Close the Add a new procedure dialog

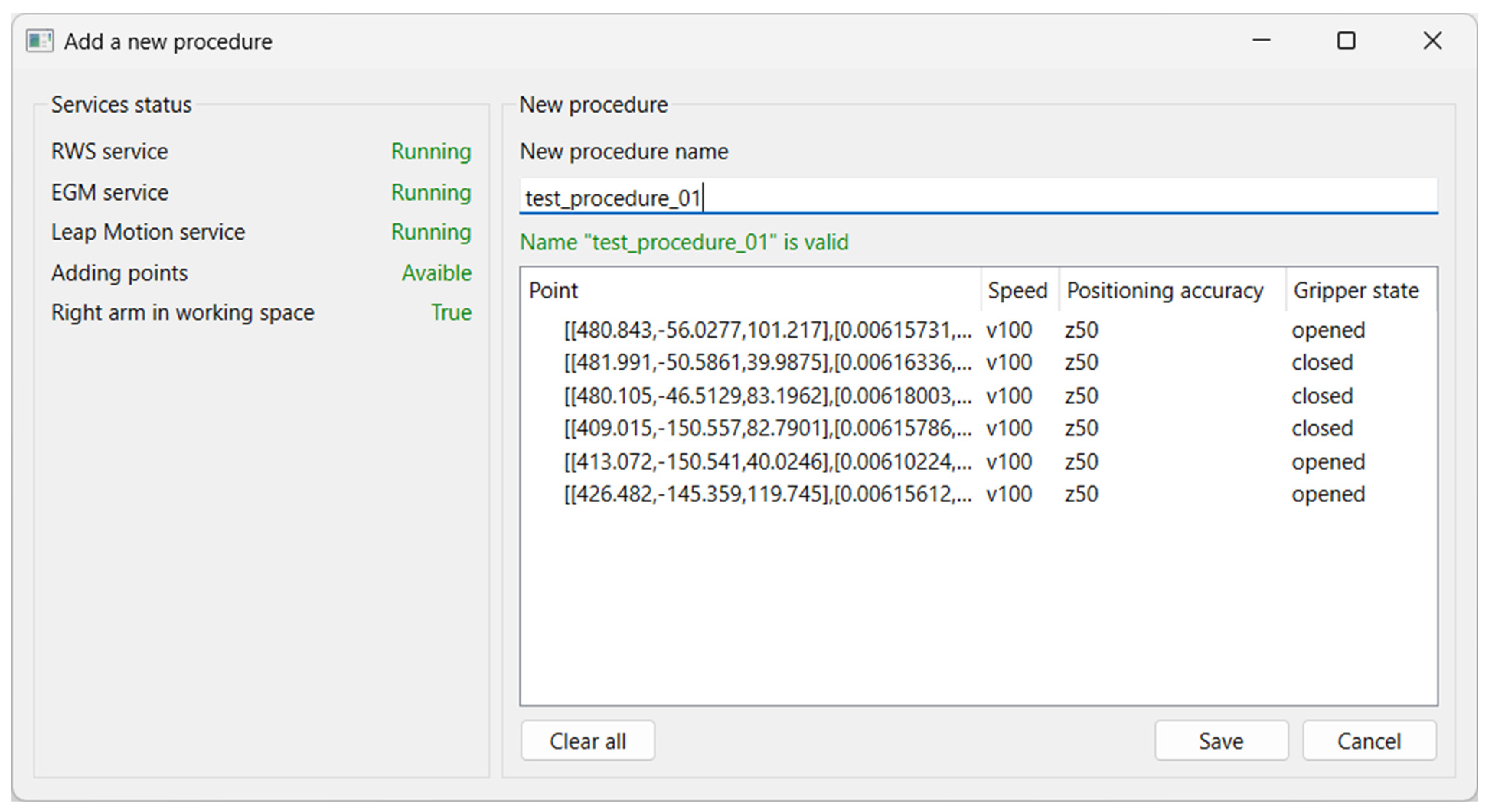point(1432,41)
